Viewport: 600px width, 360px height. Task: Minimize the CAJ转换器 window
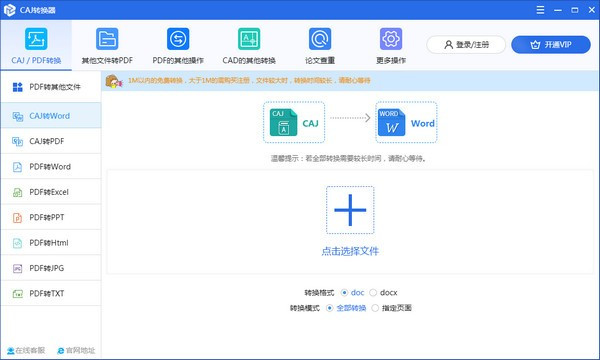tap(558, 10)
